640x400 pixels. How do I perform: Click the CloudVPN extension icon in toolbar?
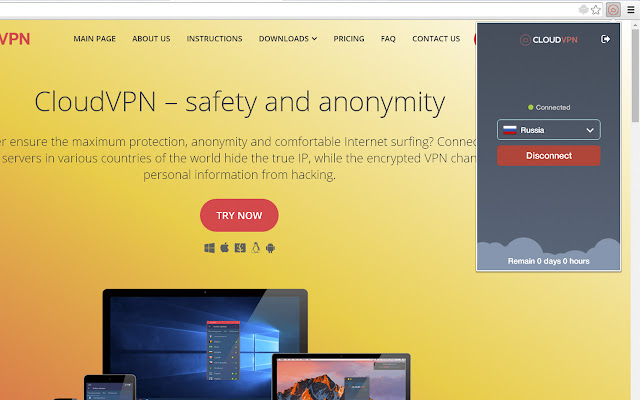click(x=613, y=9)
